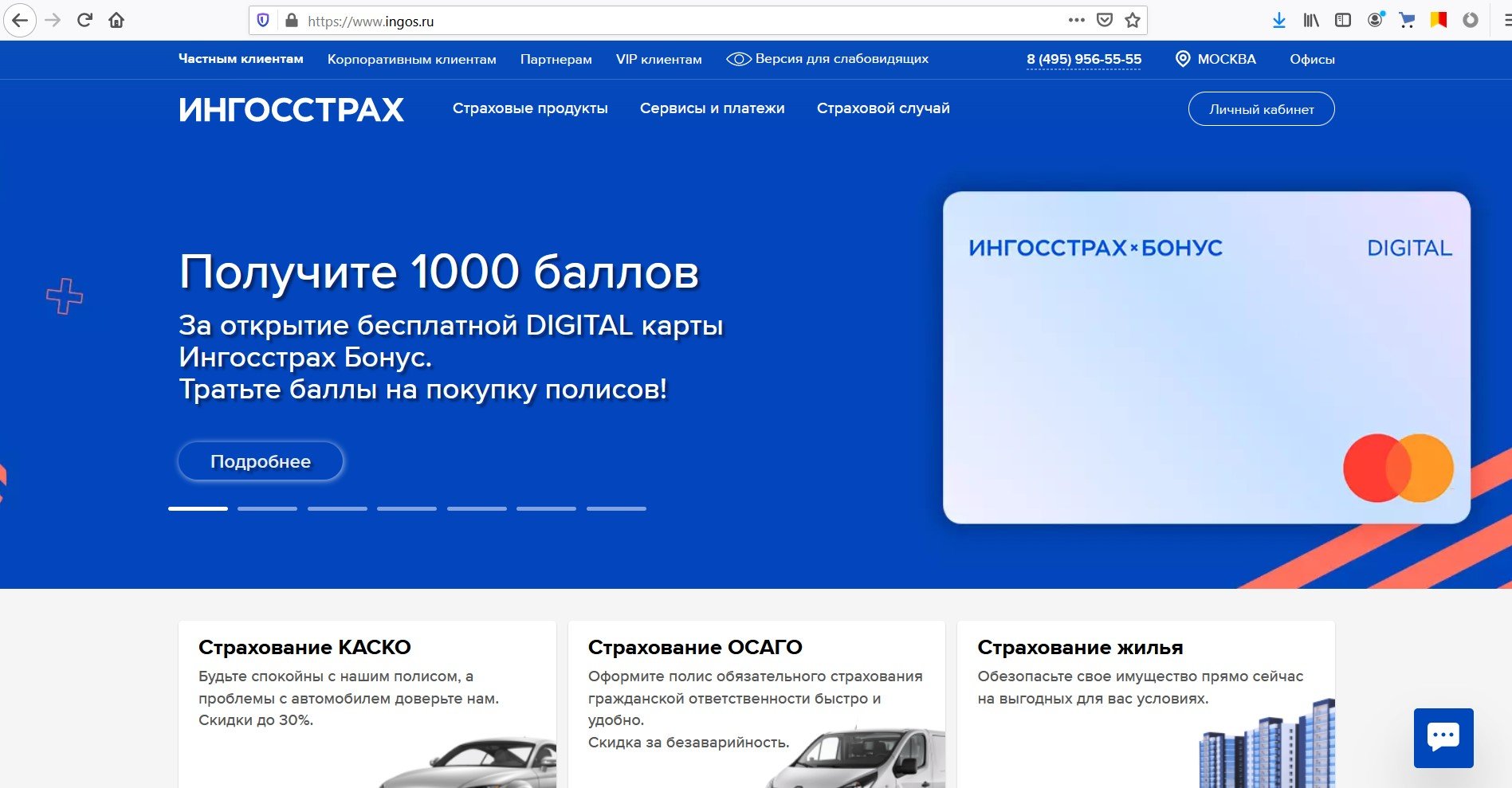Viewport: 1512px width, 788px height.
Task: Open the page actions three-dots menu
Action: (1077, 20)
